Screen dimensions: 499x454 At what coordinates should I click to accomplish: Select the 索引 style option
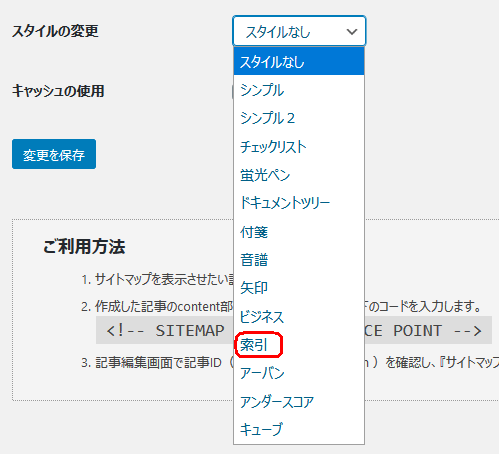click(299, 345)
